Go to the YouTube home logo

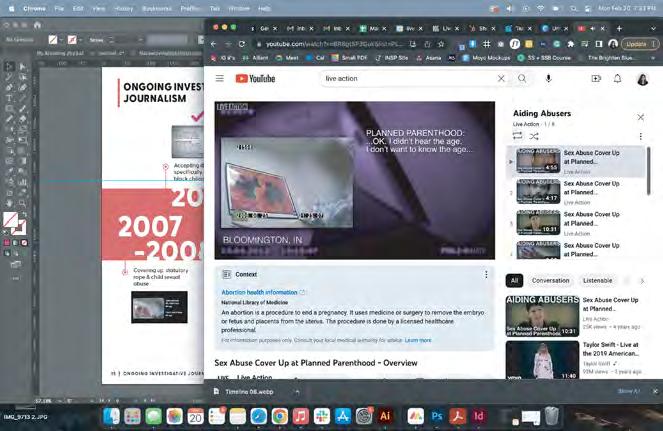pyautogui.click(x=255, y=78)
